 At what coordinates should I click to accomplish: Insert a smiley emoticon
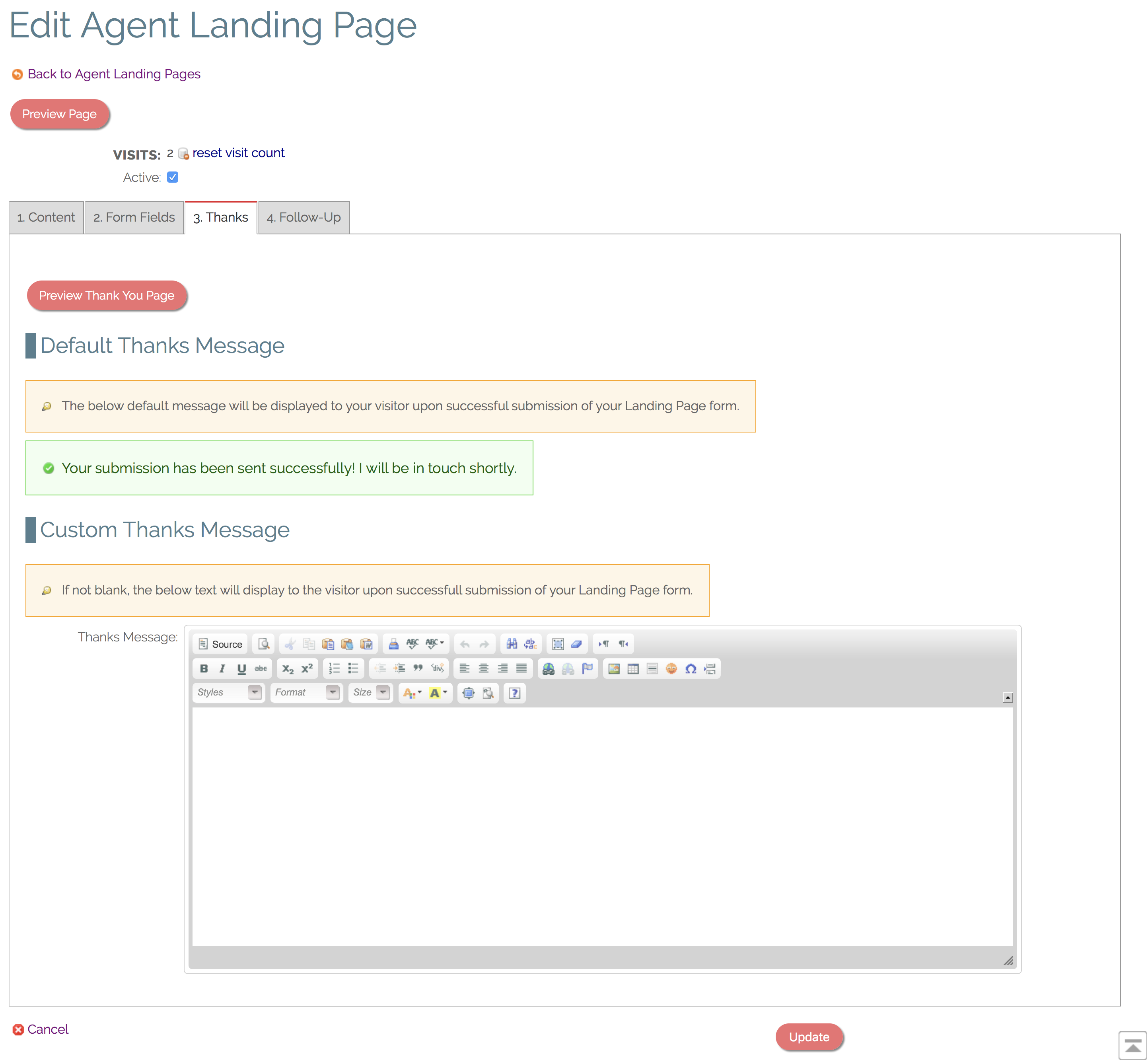coord(671,668)
